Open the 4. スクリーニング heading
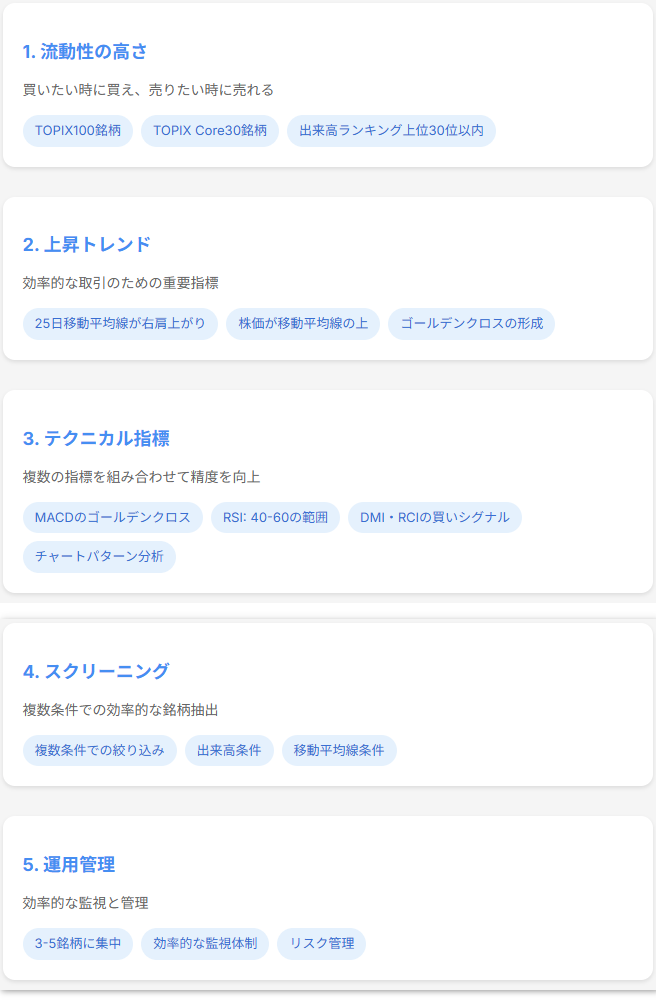 point(96,672)
